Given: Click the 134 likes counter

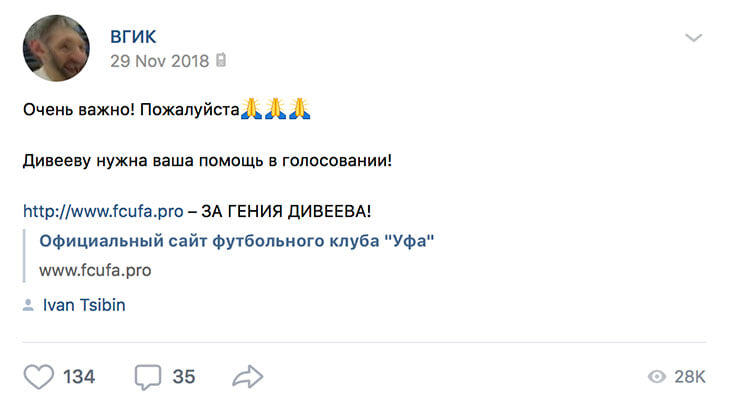Looking at the screenshot, I should [x=79, y=377].
